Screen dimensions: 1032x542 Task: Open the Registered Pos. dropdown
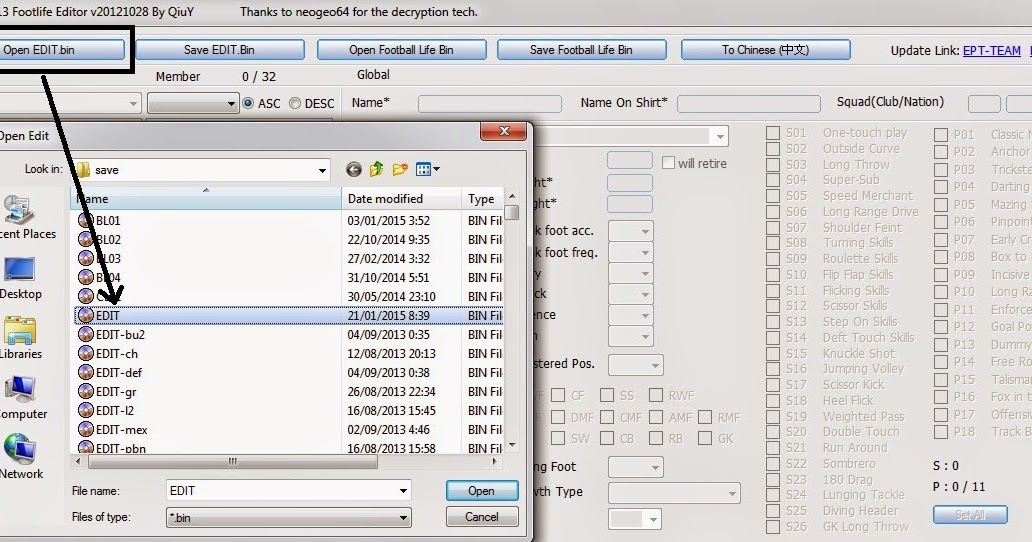click(x=635, y=364)
